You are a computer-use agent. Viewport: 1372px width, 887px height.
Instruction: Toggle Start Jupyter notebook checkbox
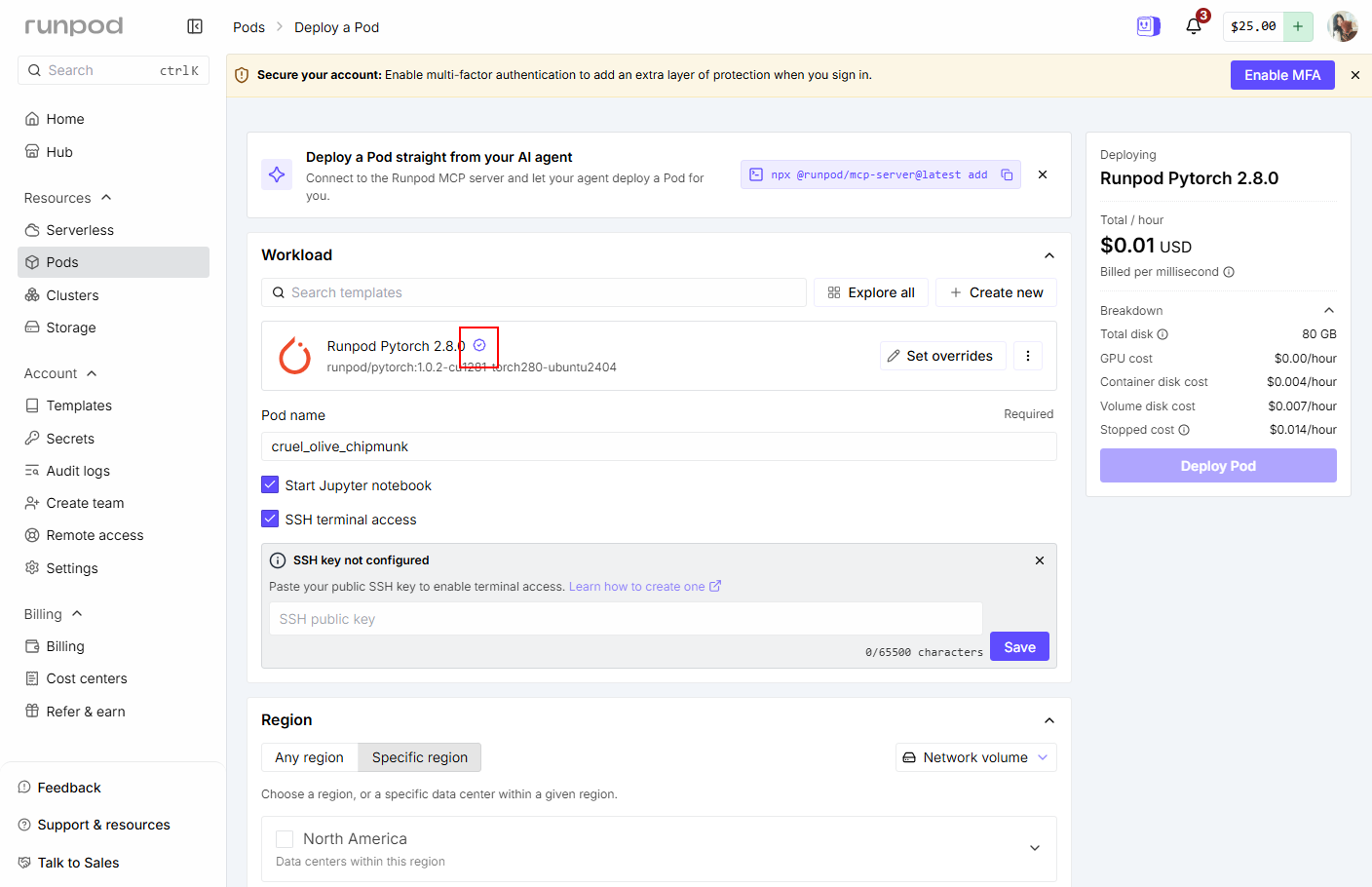270,484
